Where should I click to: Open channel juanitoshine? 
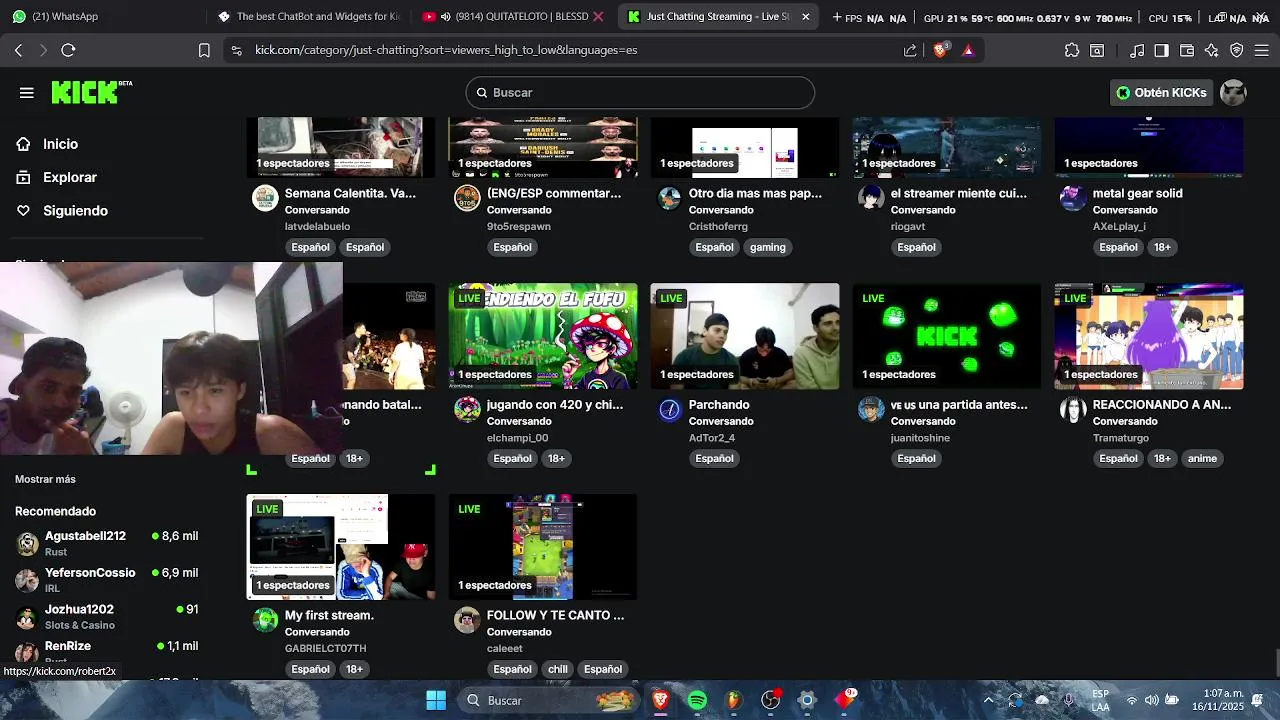[920, 438]
